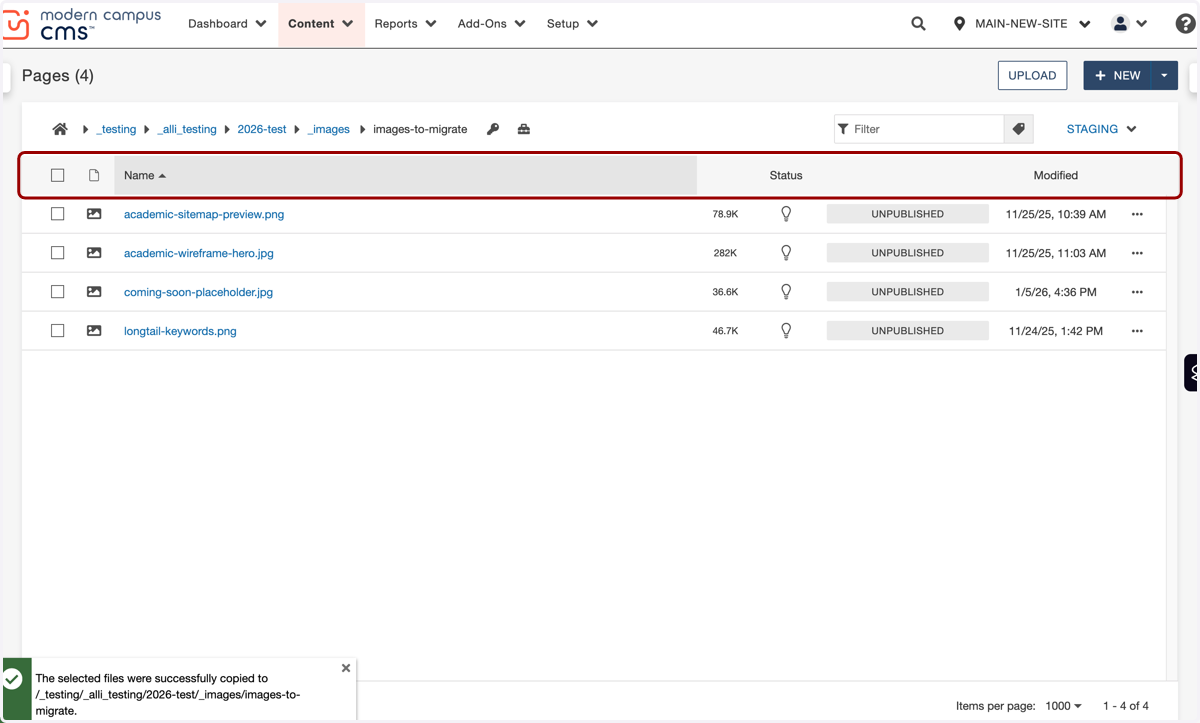Expand the NEW button dropdown arrow
The height and width of the screenshot is (723, 1200).
pyautogui.click(x=1165, y=75)
